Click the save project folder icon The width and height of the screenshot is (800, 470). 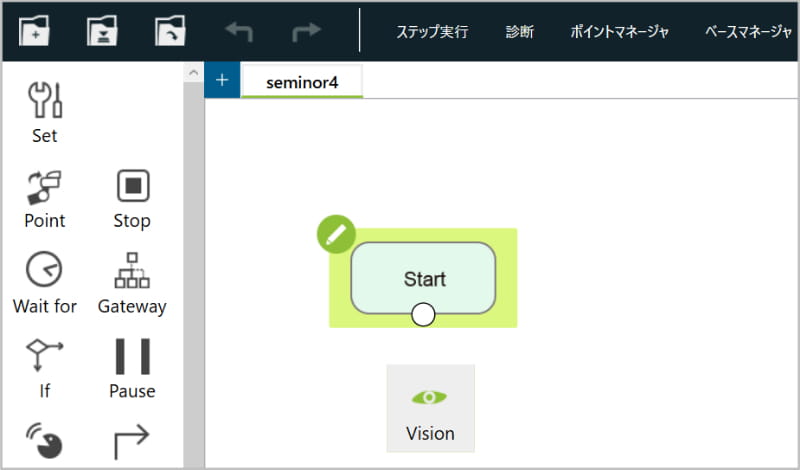(x=102, y=31)
